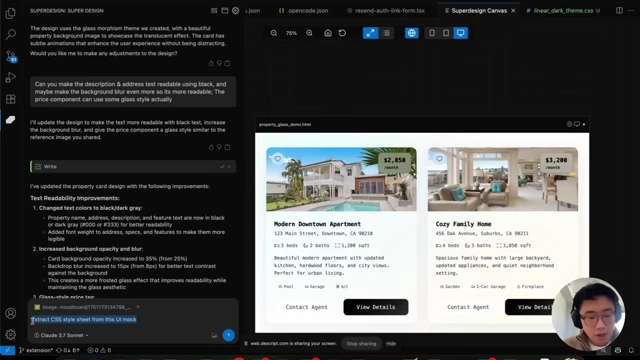Open the Extensions view
This screenshot has width=640, height=360.
[x=11, y=99]
